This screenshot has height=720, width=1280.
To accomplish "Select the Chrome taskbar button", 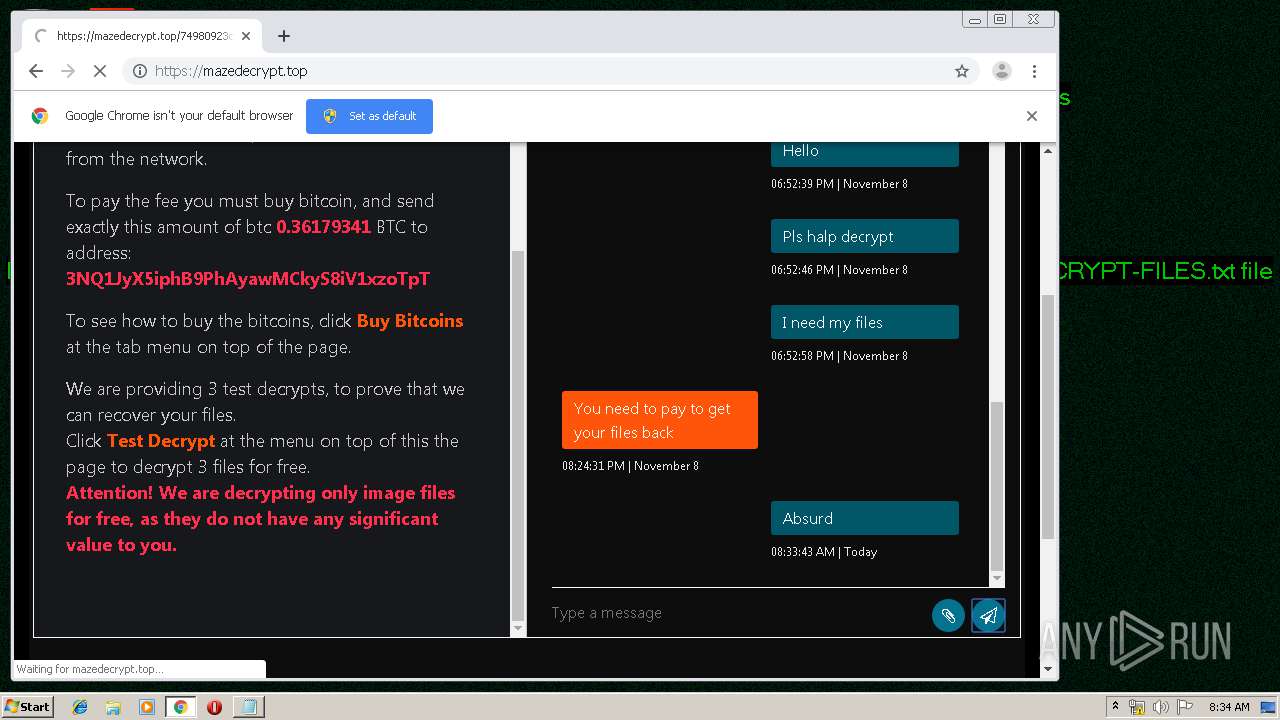I will click(x=180, y=707).
